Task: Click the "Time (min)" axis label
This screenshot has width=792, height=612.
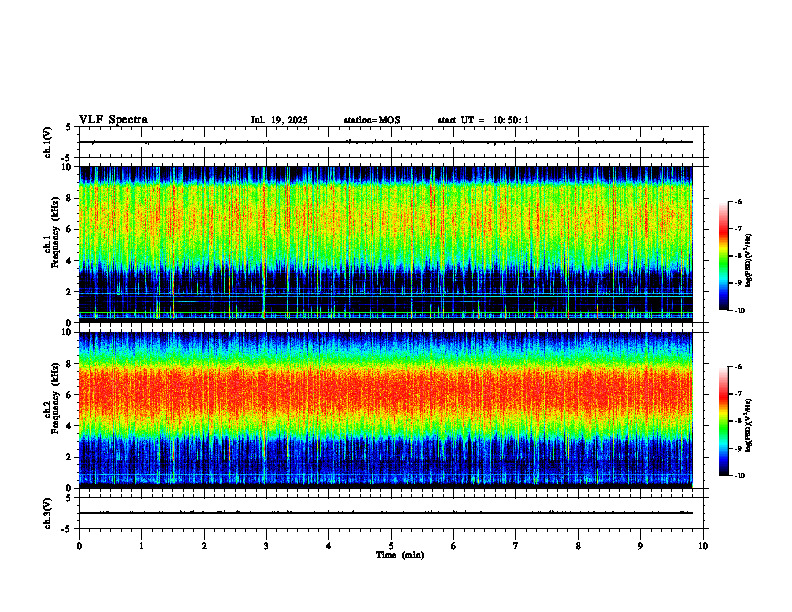Action: click(x=400, y=555)
